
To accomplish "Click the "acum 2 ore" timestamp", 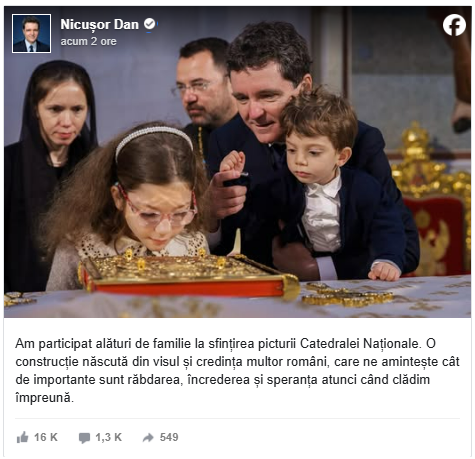I will [88, 41].
